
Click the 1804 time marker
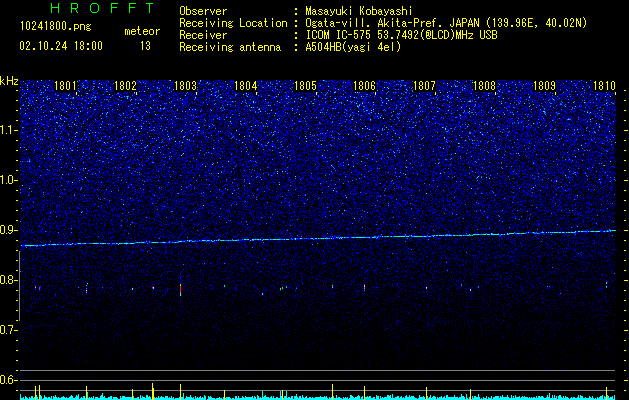[245, 86]
